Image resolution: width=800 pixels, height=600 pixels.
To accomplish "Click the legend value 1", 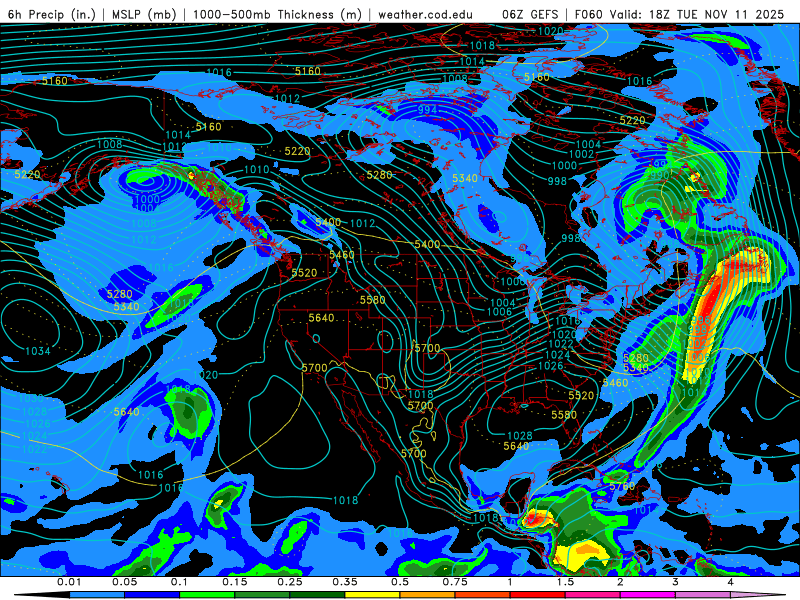I will point(510,582).
